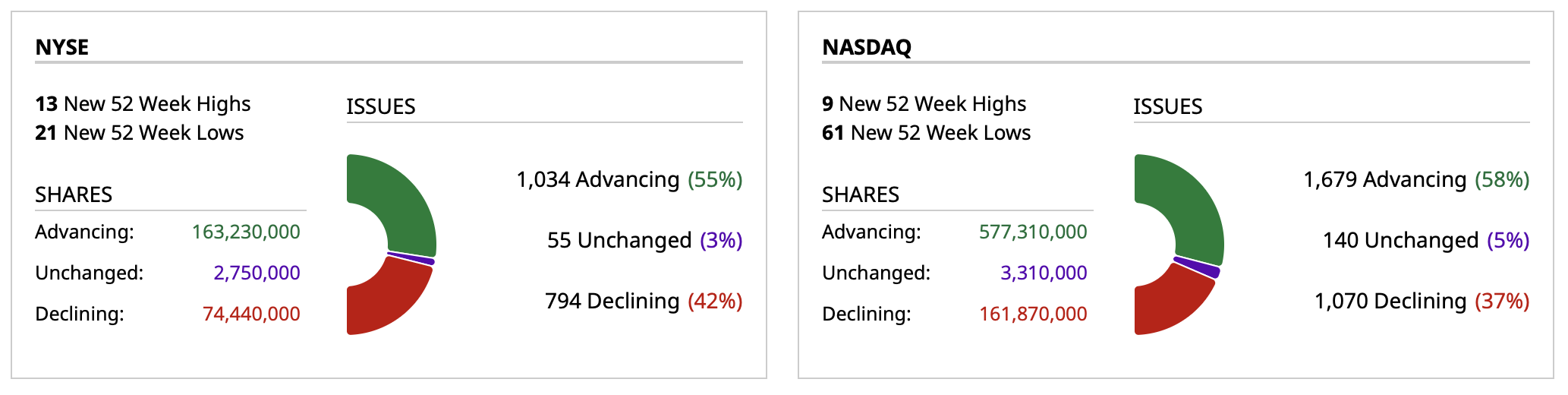Click the NASDAQ red declining donut segment
This screenshot has width=1568, height=395.
[x=1173, y=304]
